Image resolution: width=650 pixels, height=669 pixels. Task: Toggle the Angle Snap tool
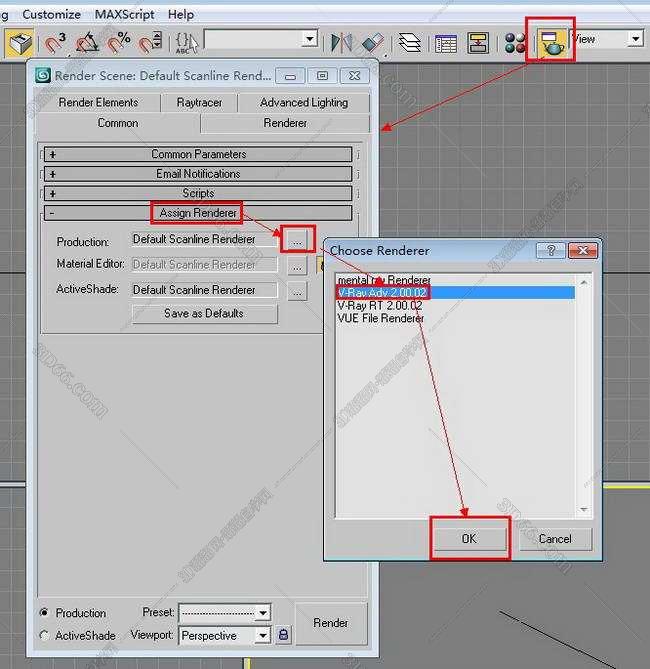87,42
